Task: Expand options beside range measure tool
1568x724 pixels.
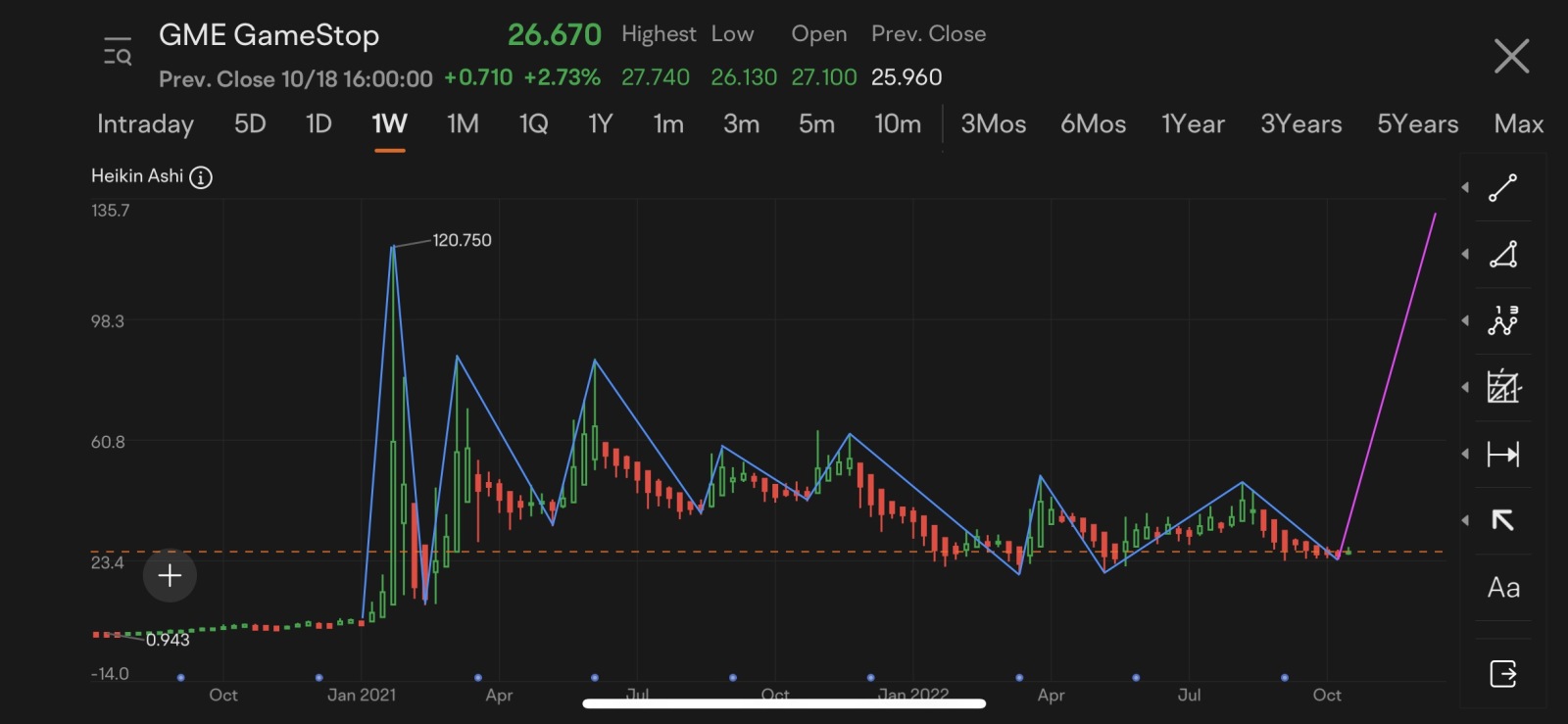Action: (1465, 454)
